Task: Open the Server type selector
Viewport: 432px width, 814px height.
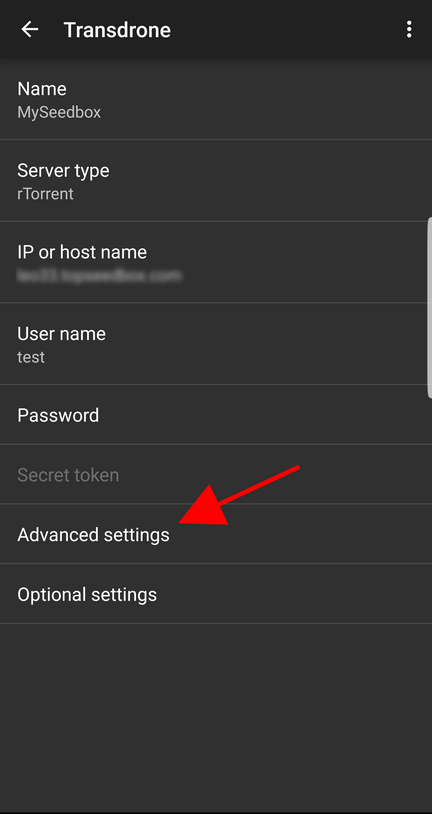Action: pos(216,181)
